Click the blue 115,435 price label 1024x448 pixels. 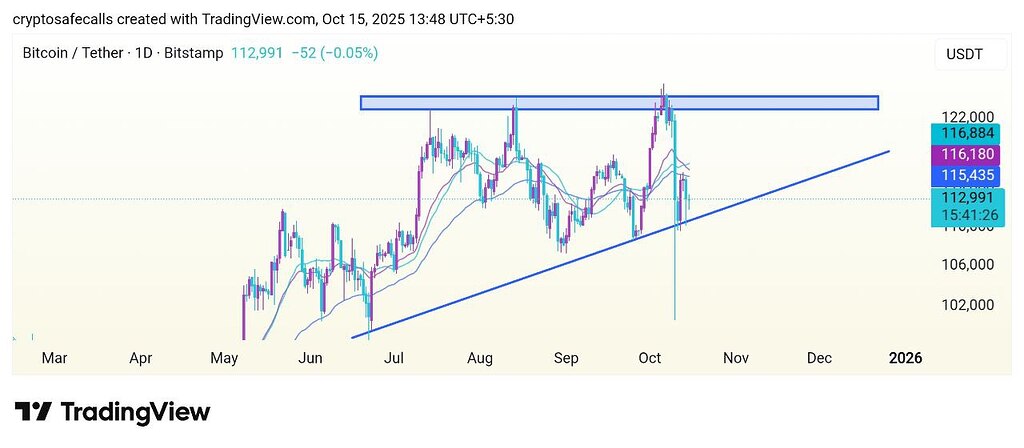(964, 174)
